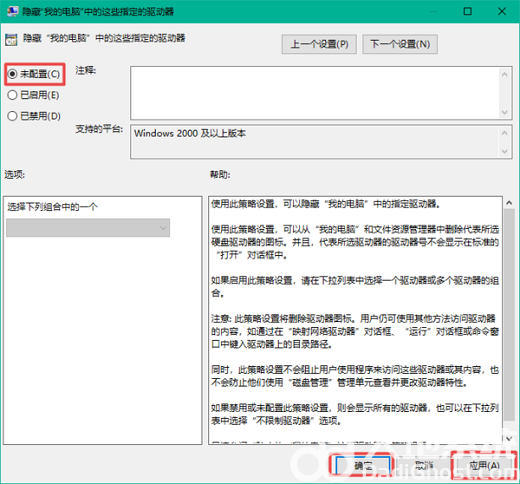Screen dimensions: 520x484
Task: Click the 支持的平台 label
Action: (x=99, y=129)
